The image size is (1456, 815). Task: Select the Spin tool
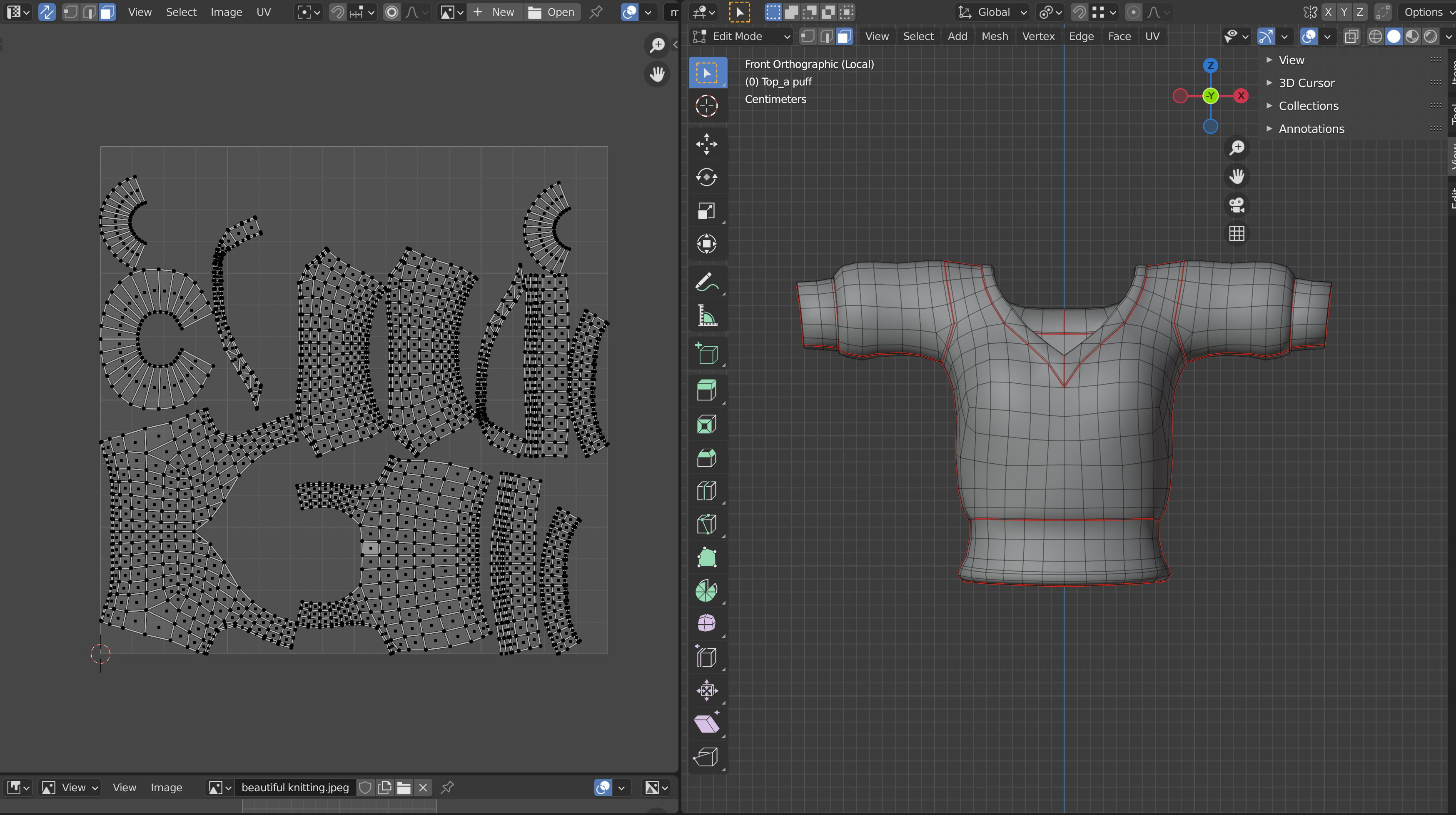[x=706, y=590]
